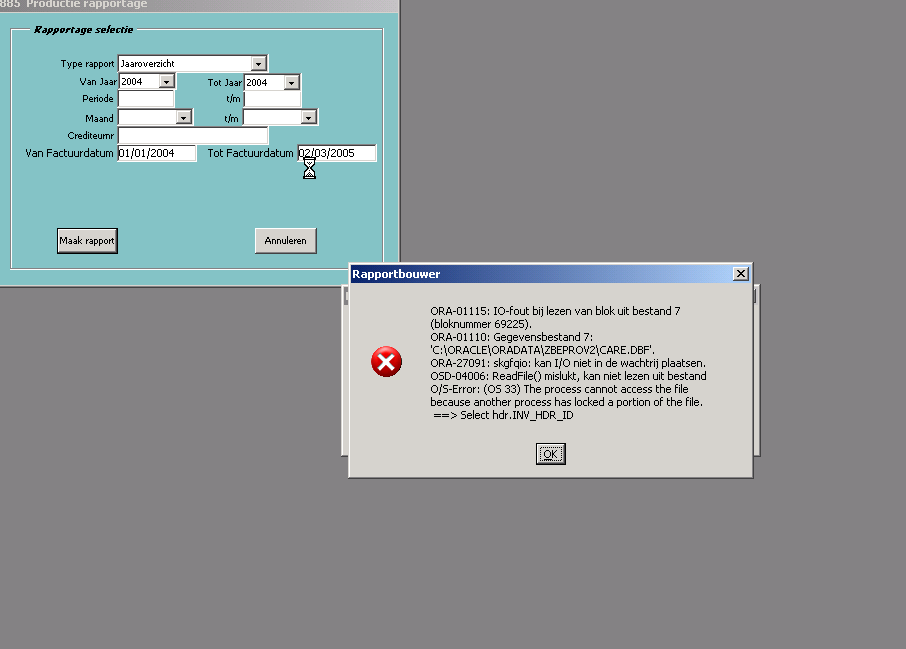Click the red error icon in the Rapportbouwer dialog
Screen dimensions: 906x649
(386, 362)
